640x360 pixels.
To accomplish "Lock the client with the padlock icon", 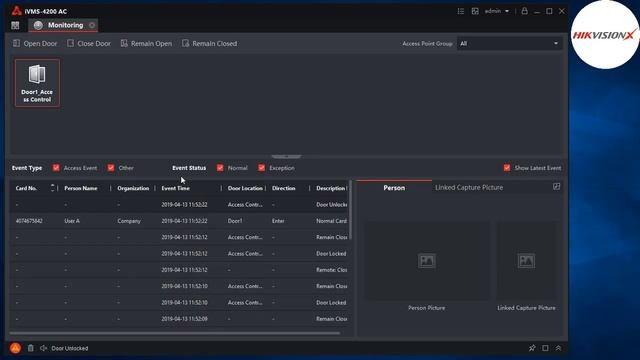I will [x=524, y=11].
